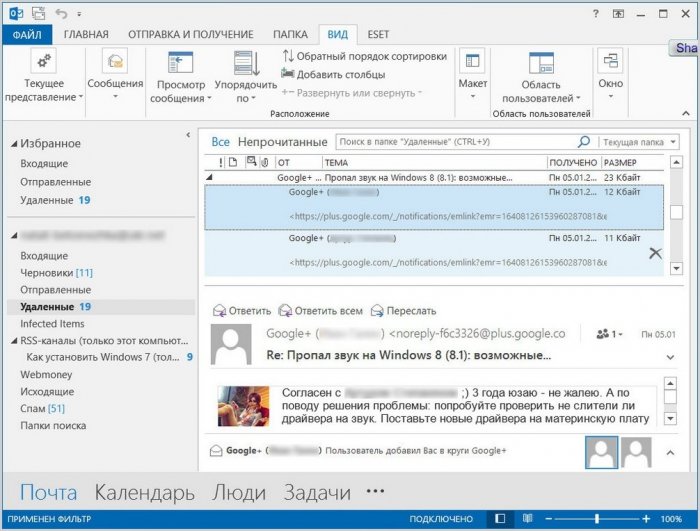
Task: Click the profile photo in message body
Action: tap(243, 406)
